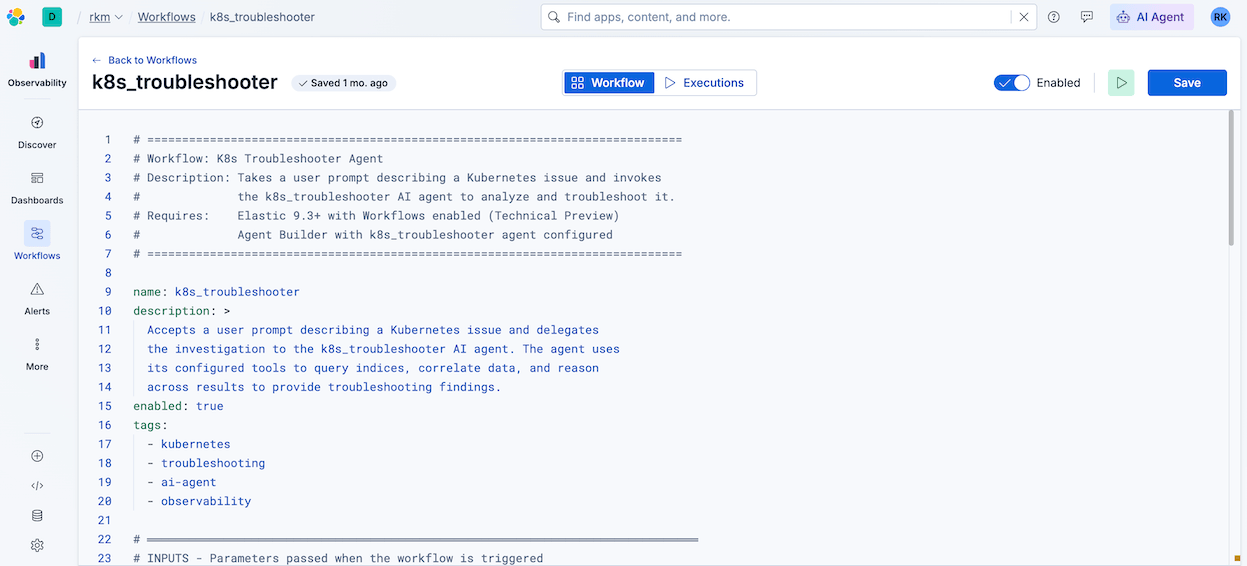Click the '# Requires: Elastic 9.3+' comment line
Viewport: 1247px width, 566px height.
pos(376,216)
